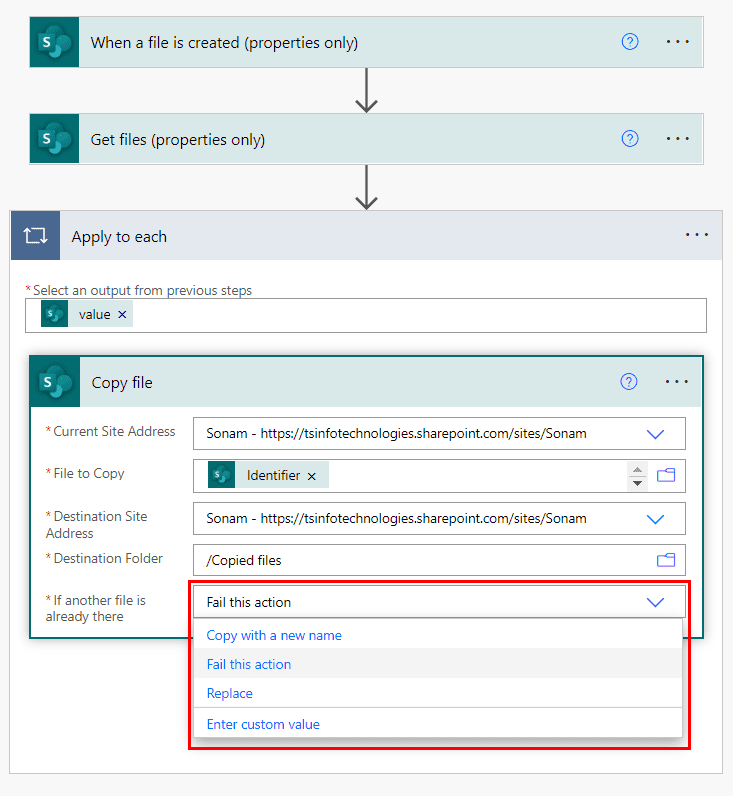This screenshot has width=733, height=796.
Task: Choose 'Replace' option
Action: click(x=438, y=693)
